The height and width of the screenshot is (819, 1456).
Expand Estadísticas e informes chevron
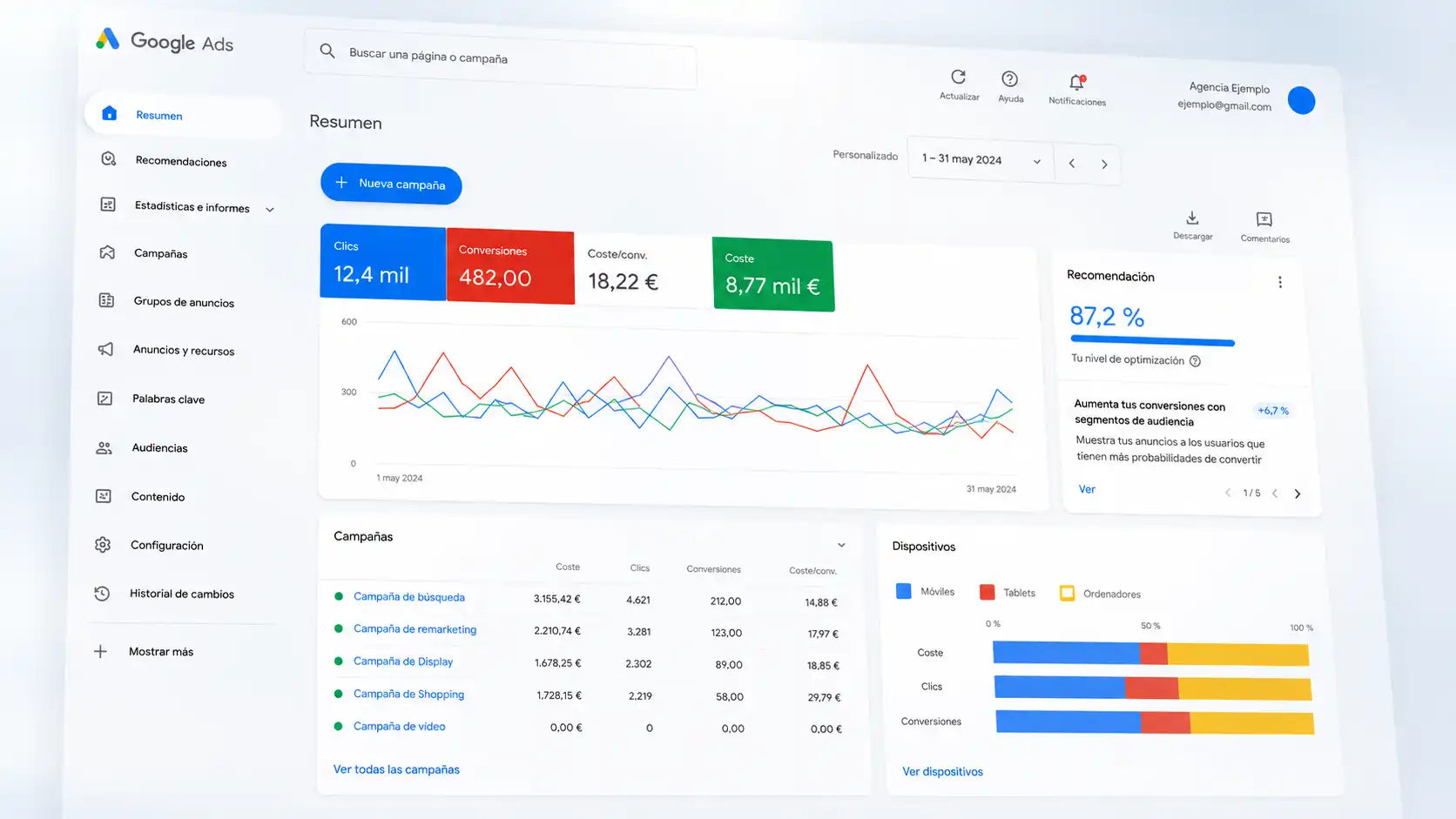(270, 209)
